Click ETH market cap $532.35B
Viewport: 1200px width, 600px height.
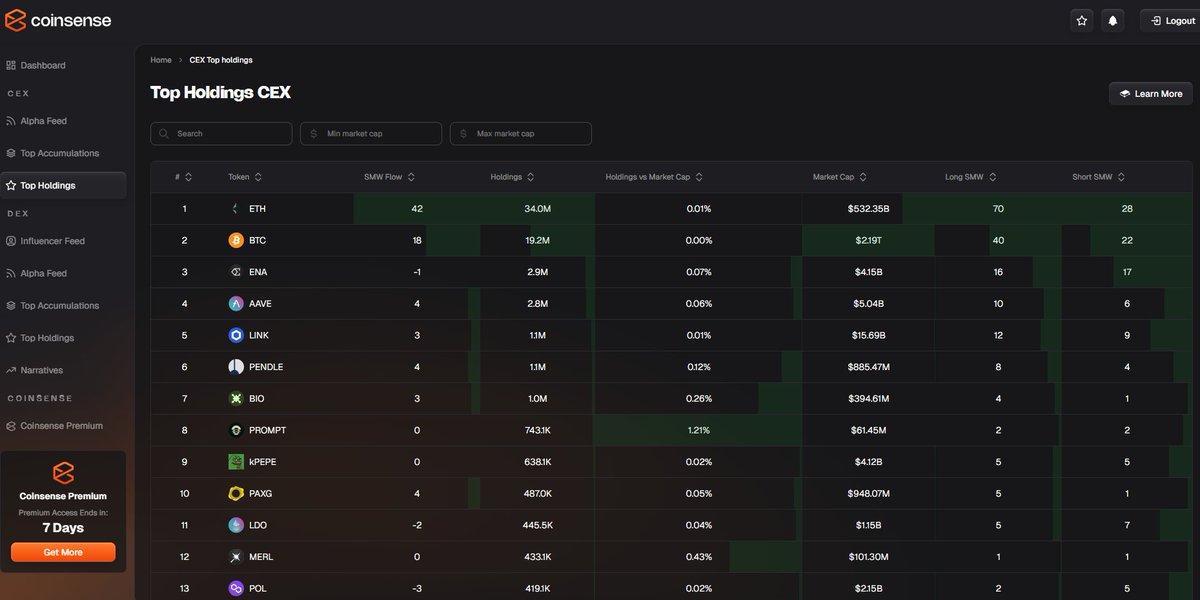[x=868, y=209]
